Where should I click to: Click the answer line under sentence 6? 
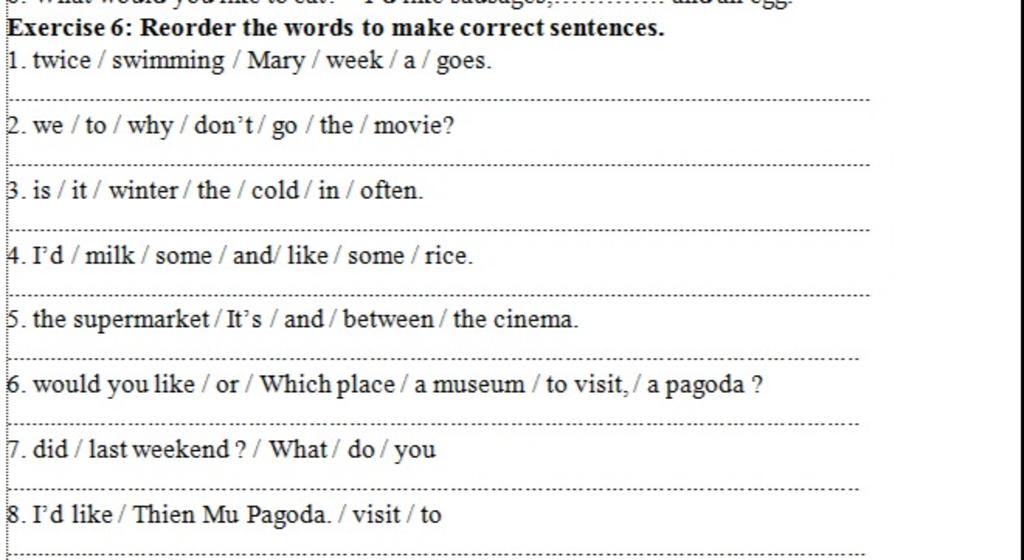click(433, 424)
